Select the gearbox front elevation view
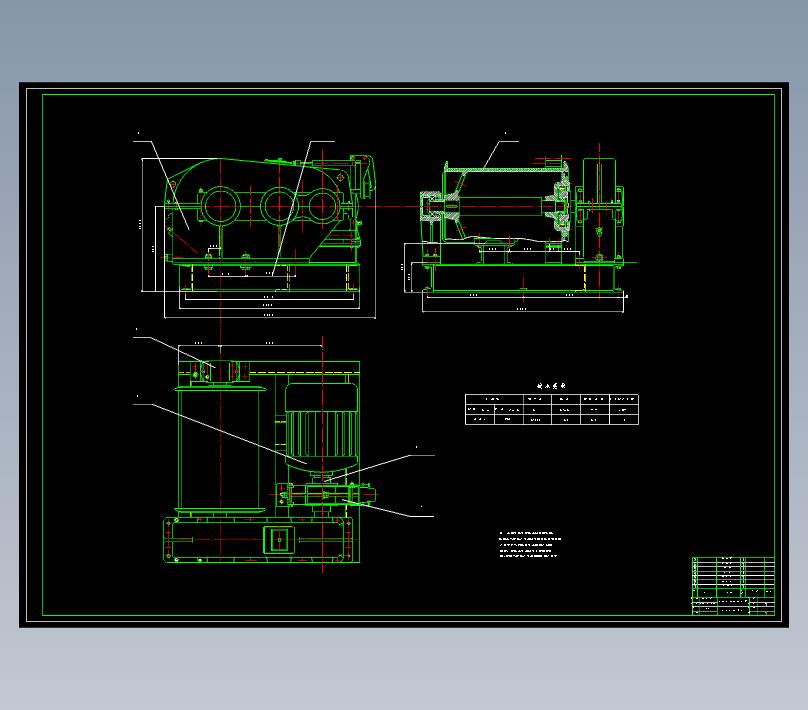Viewport: 808px width, 710px height. tap(268, 224)
